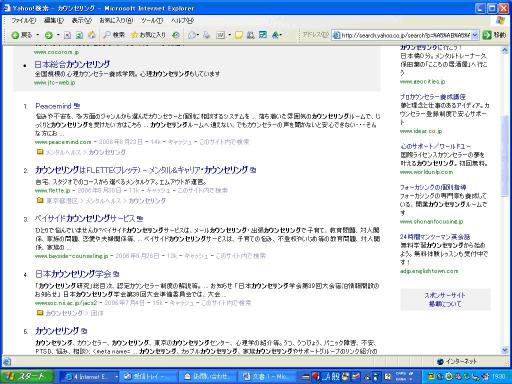512x384 pixels.
Task: Open the 日本総合カウンセリング sponsored link
Action: point(72,64)
